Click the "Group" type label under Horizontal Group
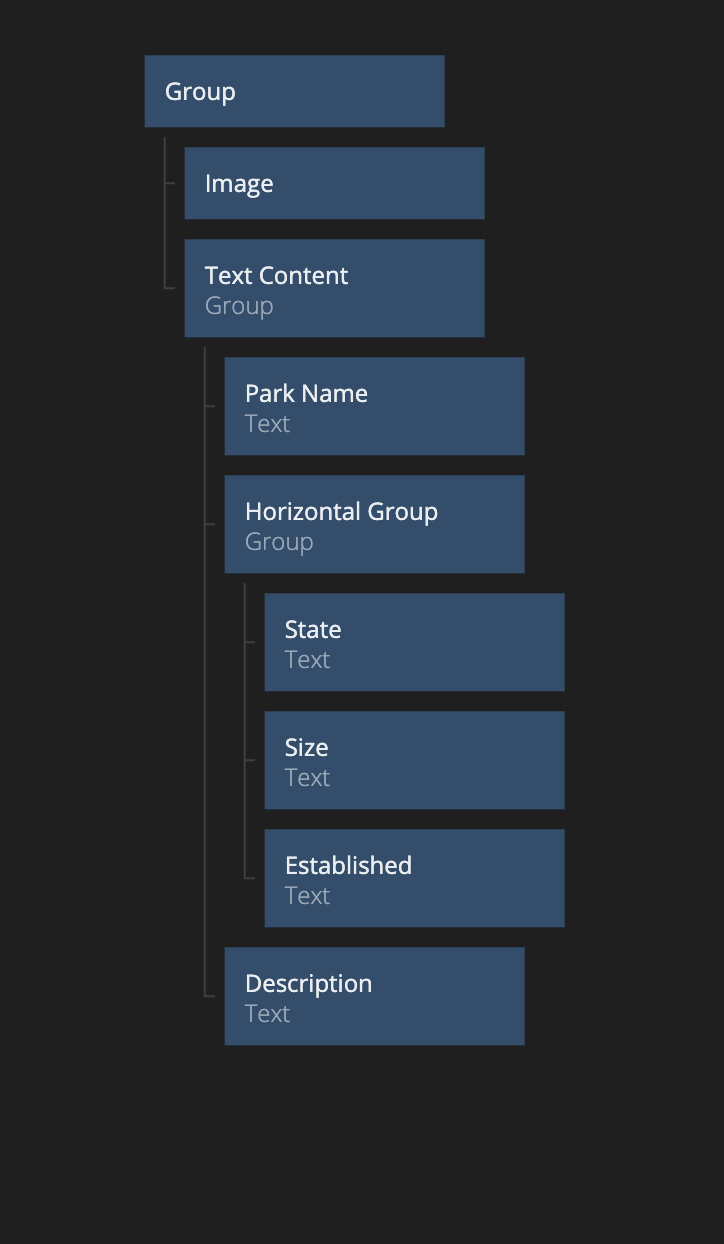The height and width of the screenshot is (1244, 724). pyautogui.click(x=279, y=542)
